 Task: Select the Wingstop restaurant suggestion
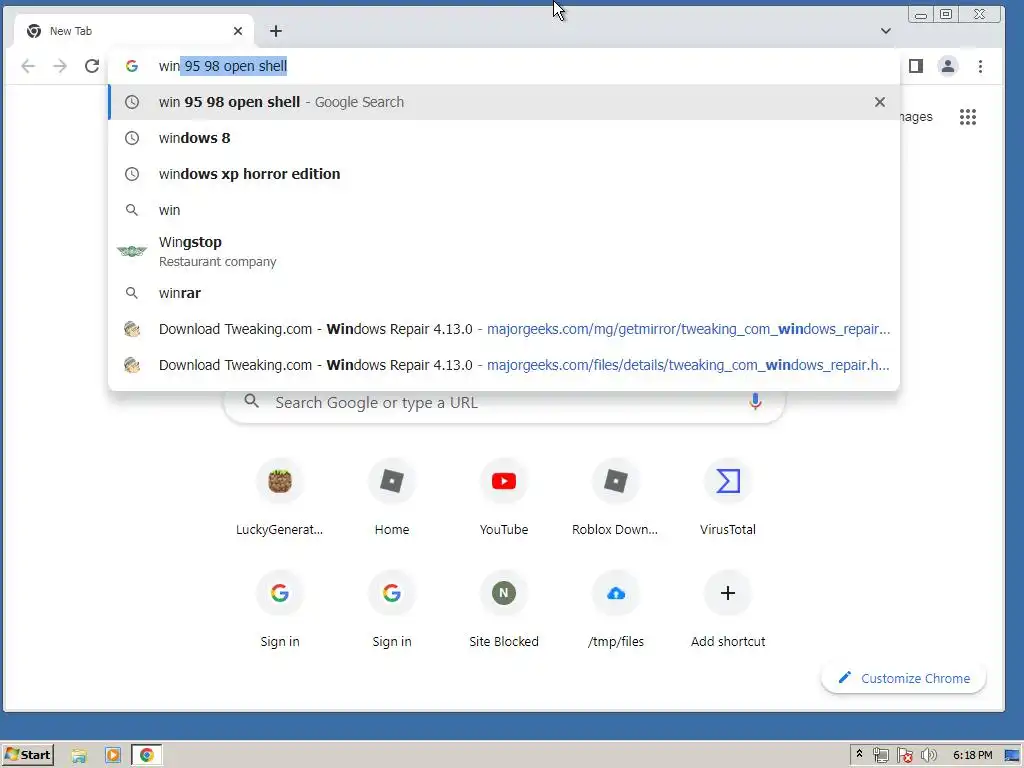point(504,251)
